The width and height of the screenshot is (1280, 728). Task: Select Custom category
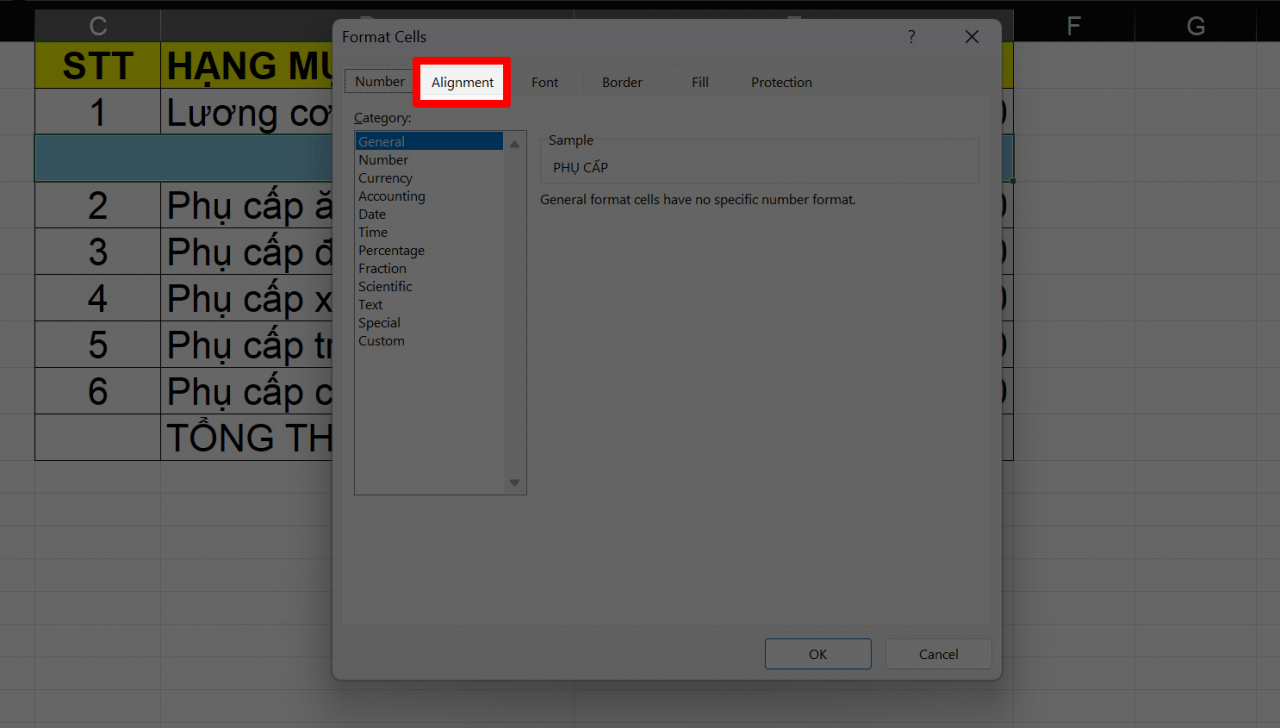[x=430, y=340]
